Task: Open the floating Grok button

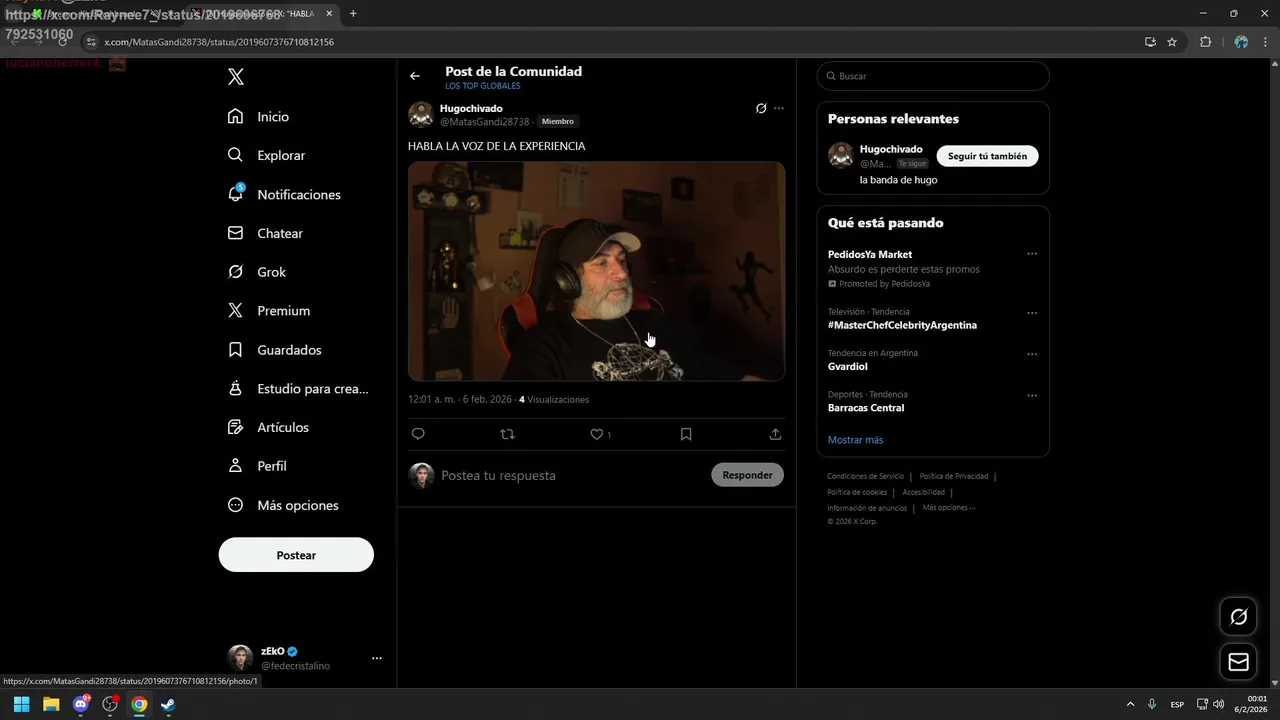Action: (x=1238, y=617)
